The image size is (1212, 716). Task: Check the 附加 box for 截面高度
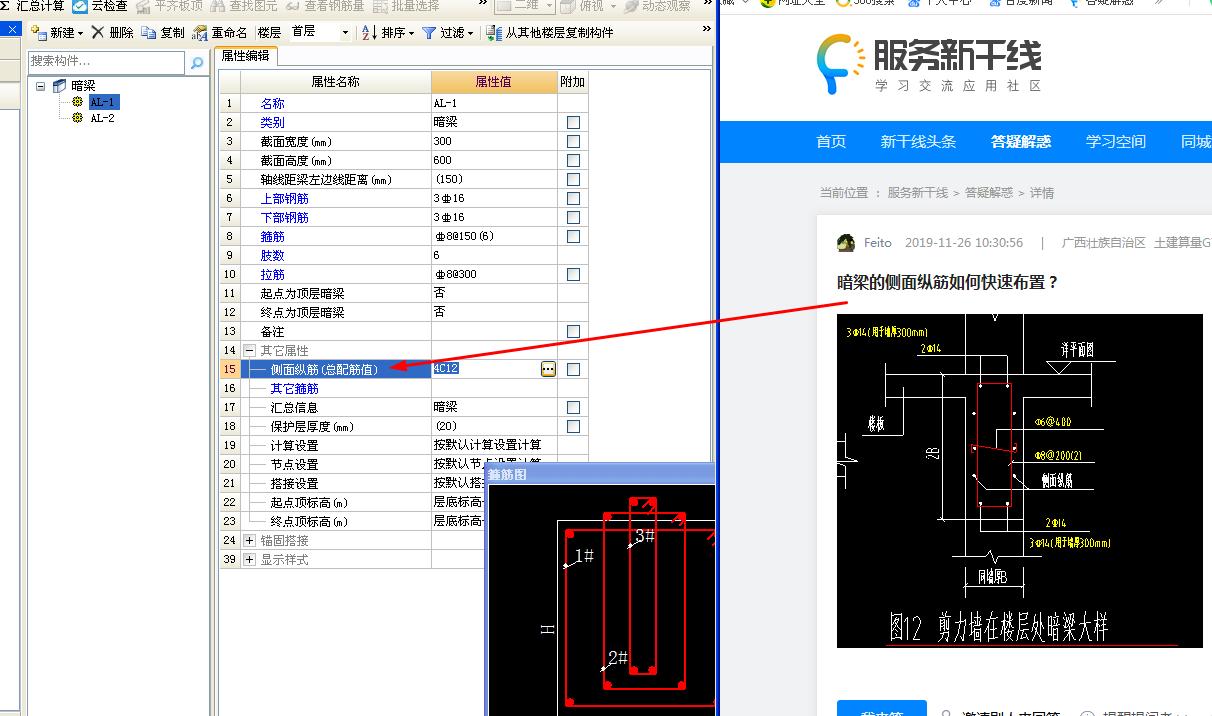[x=573, y=160]
